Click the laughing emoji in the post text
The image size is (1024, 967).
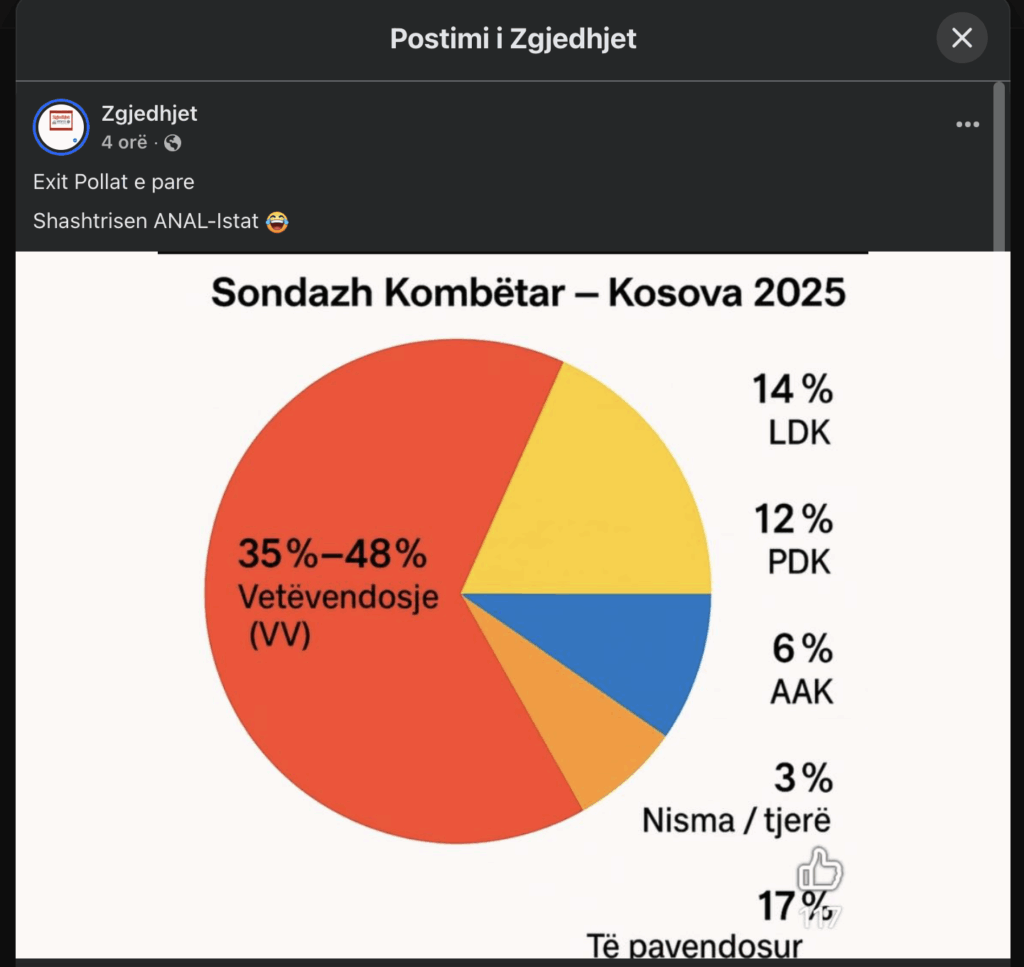(278, 222)
